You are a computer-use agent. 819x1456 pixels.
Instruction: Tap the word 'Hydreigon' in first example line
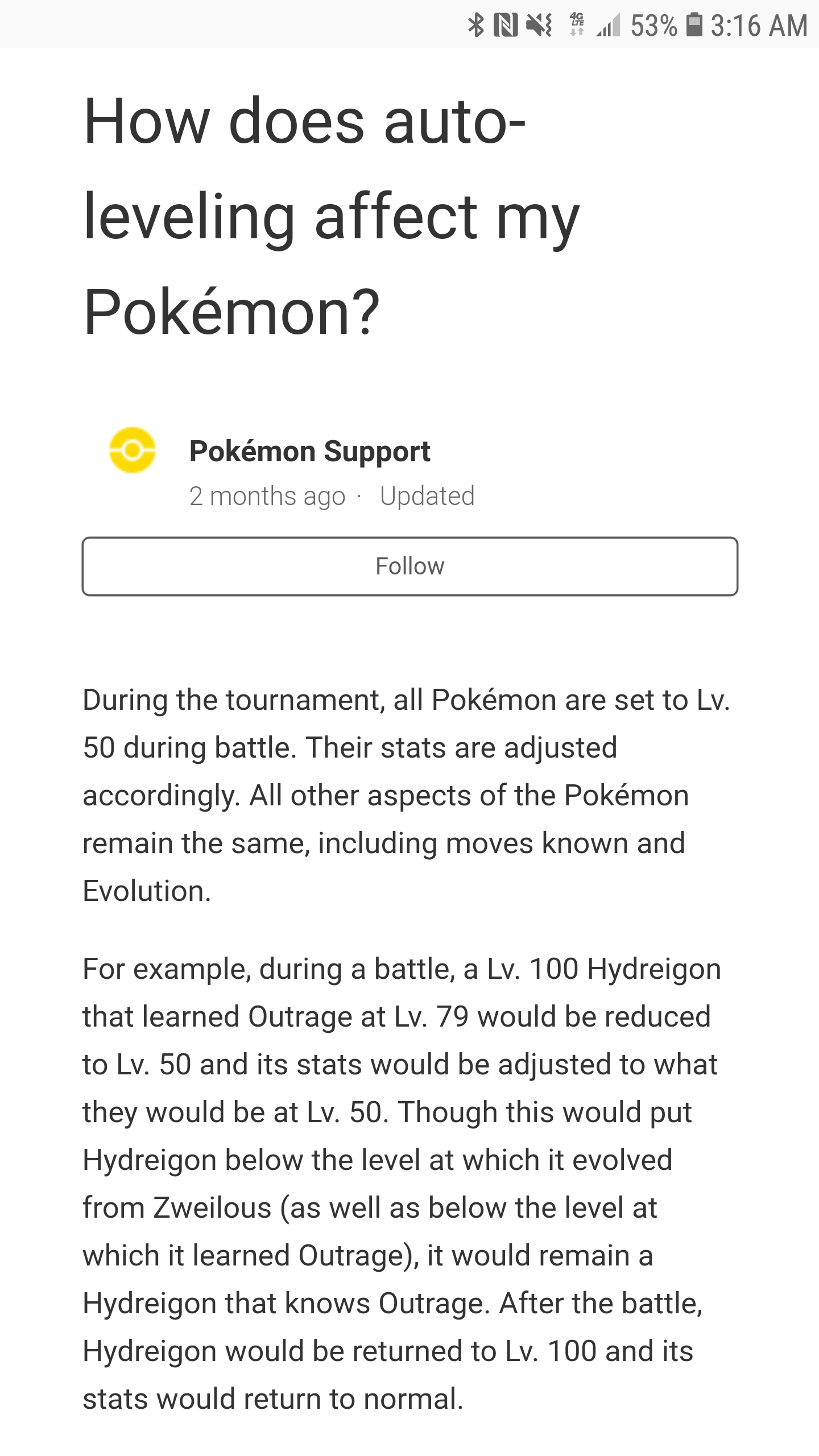654,969
